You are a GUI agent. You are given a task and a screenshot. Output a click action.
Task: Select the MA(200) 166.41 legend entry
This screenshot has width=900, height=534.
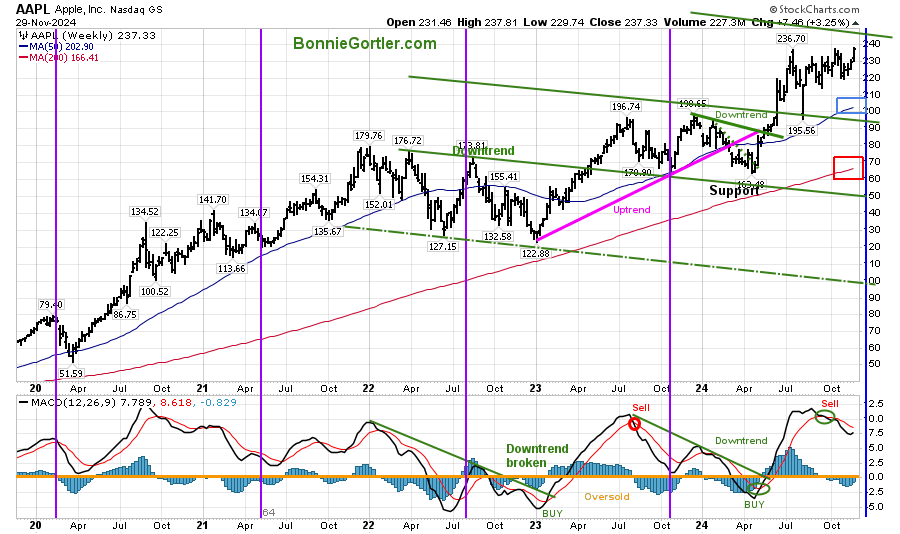59,57
